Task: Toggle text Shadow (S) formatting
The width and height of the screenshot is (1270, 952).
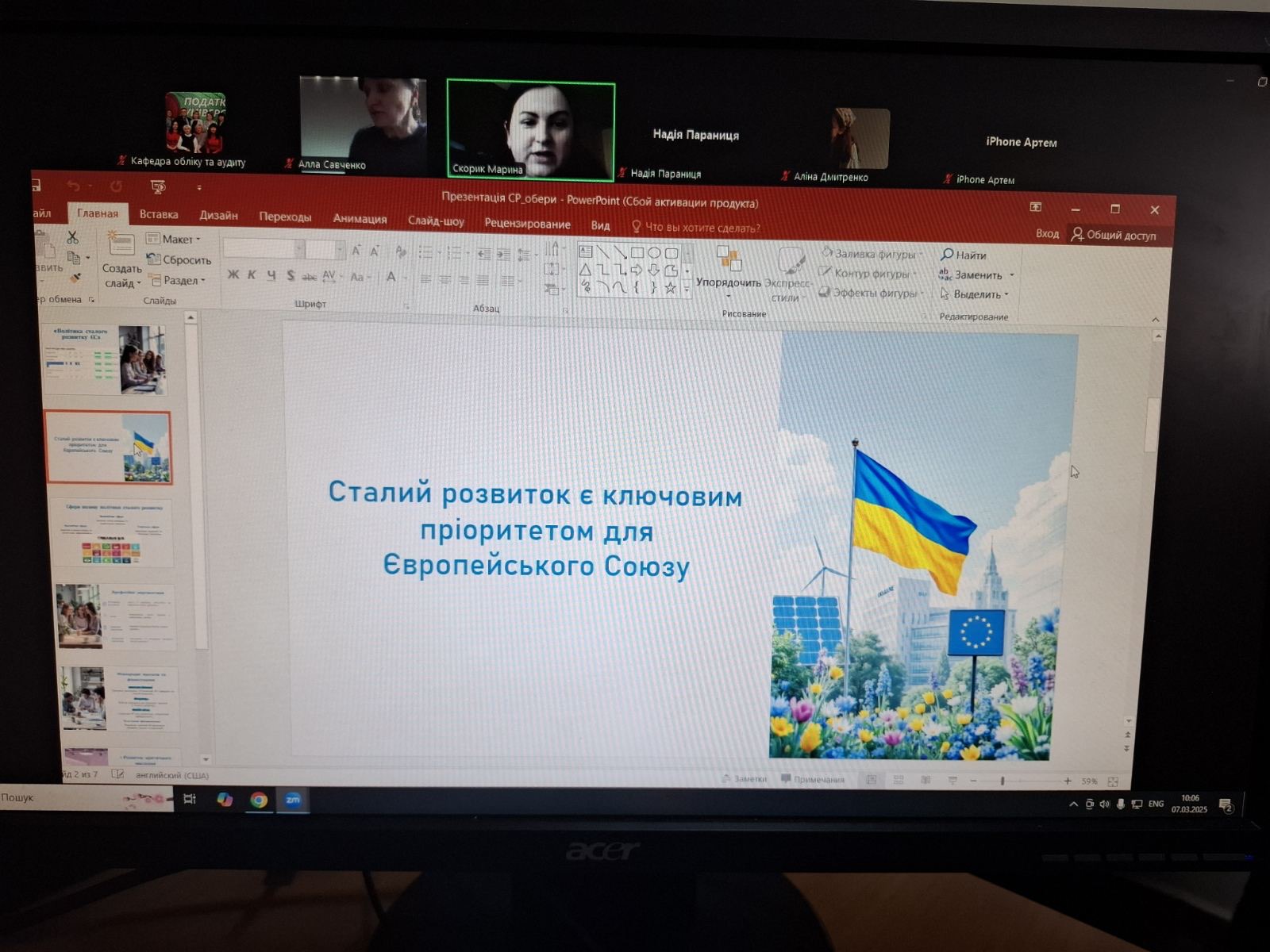Action: tap(291, 275)
